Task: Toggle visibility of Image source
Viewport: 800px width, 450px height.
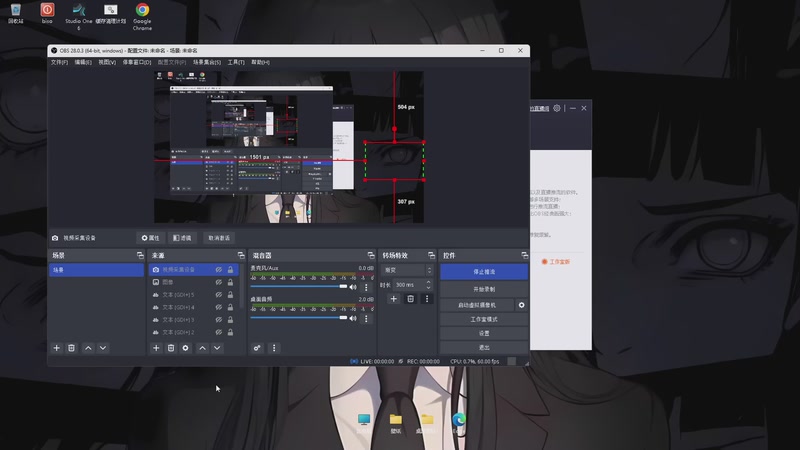Action: [218, 282]
